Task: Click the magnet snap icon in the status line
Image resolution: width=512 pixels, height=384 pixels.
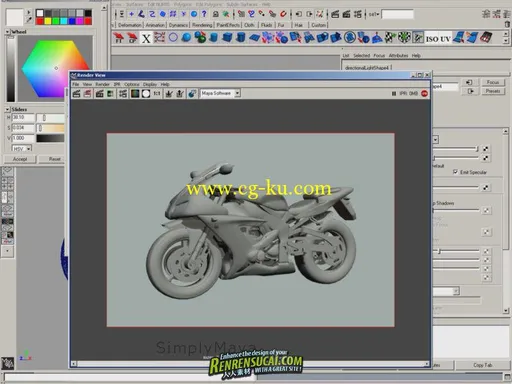Action: [x=283, y=14]
